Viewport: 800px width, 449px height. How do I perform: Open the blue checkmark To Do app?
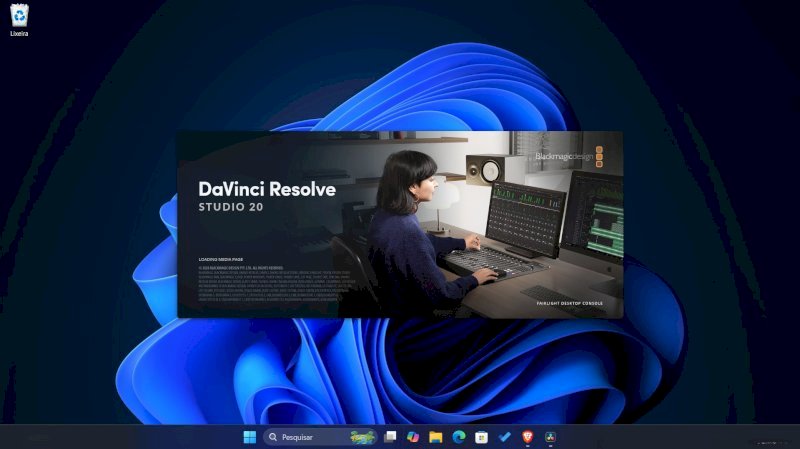504,437
